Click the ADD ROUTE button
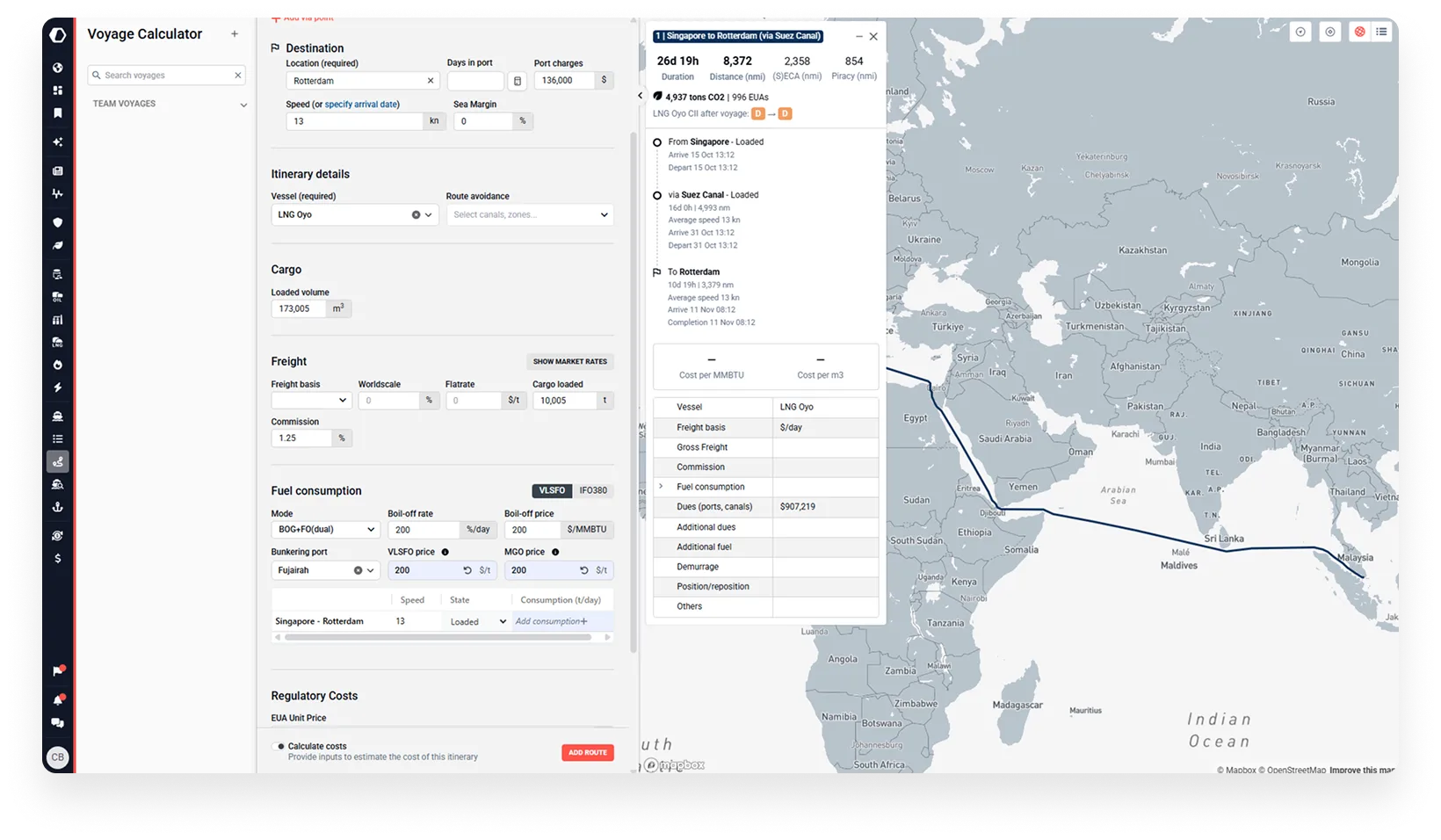1441x840 pixels. pyautogui.click(x=587, y=752)
